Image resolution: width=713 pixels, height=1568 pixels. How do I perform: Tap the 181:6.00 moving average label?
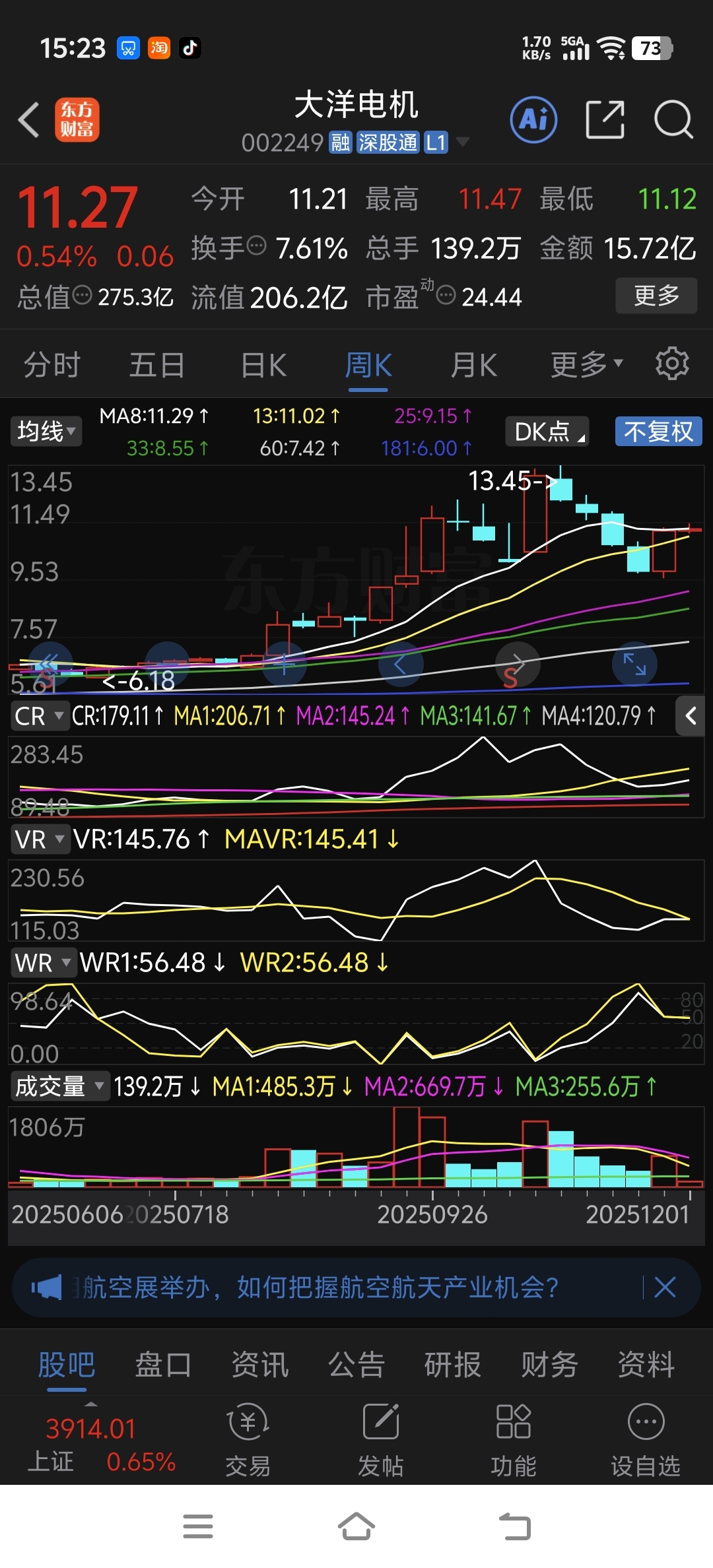(x=426, y=449)
